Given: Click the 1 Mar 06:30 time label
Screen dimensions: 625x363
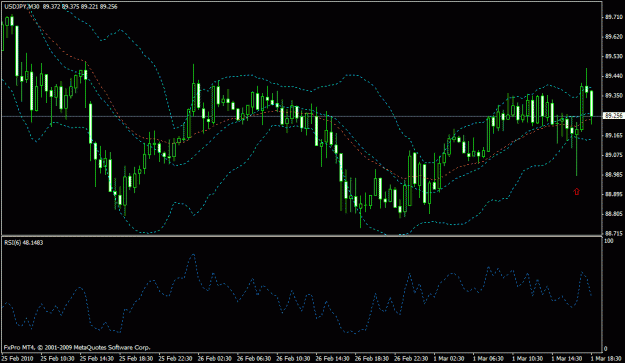Looking at the screenshot, I should tap(488, 359).
